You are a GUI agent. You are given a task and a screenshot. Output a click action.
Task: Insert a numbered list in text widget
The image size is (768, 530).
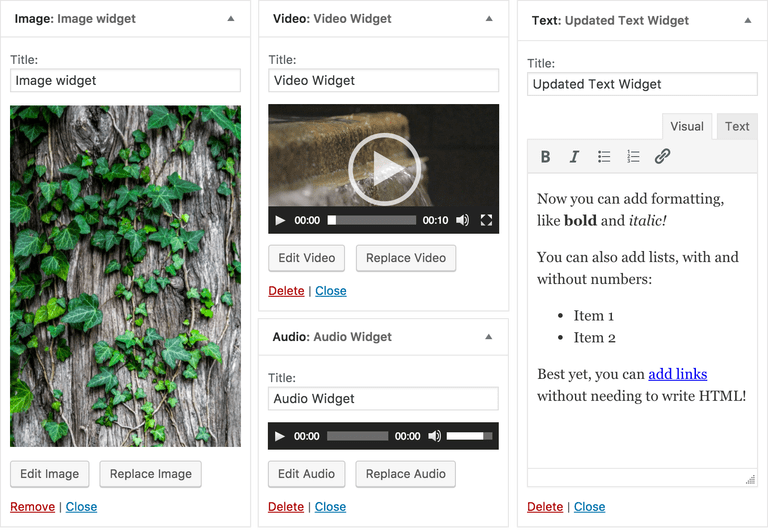pos(633,157)
